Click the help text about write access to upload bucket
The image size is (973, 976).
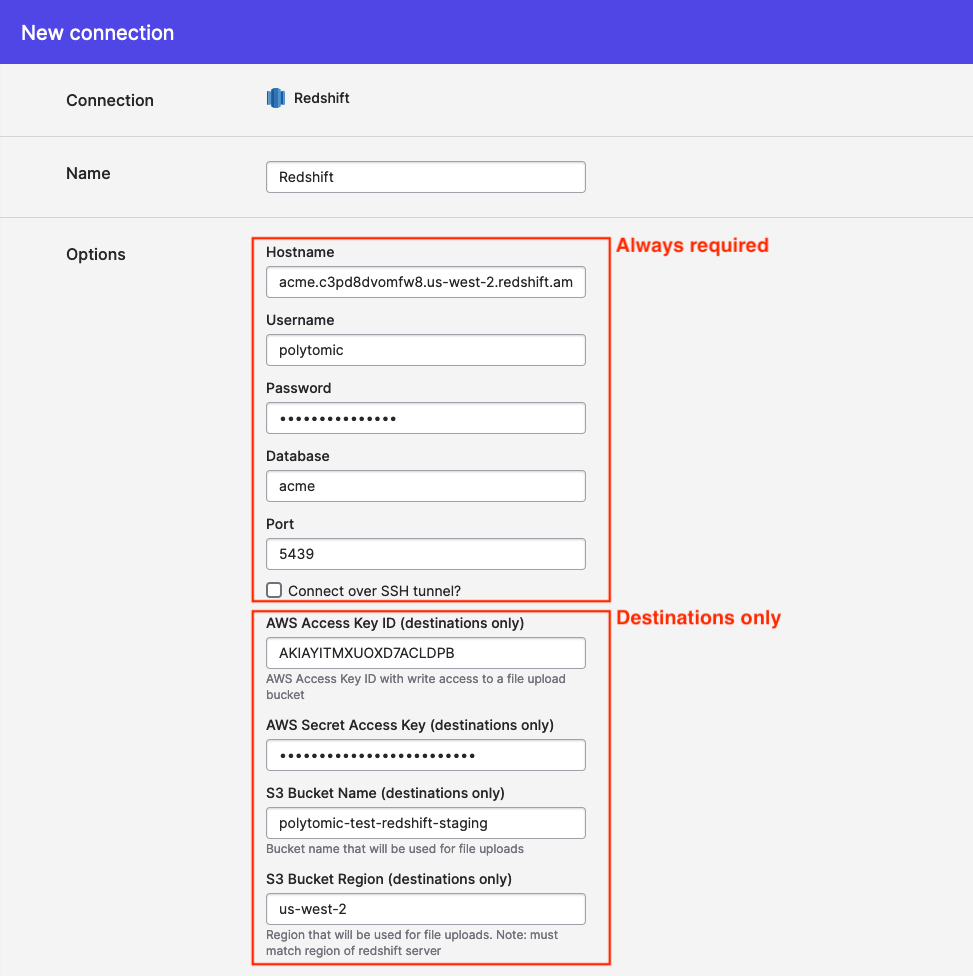416,687
